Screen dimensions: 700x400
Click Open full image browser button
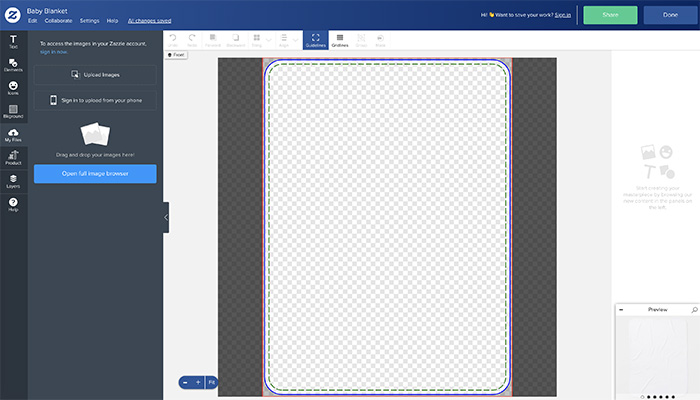click(95, 174)
